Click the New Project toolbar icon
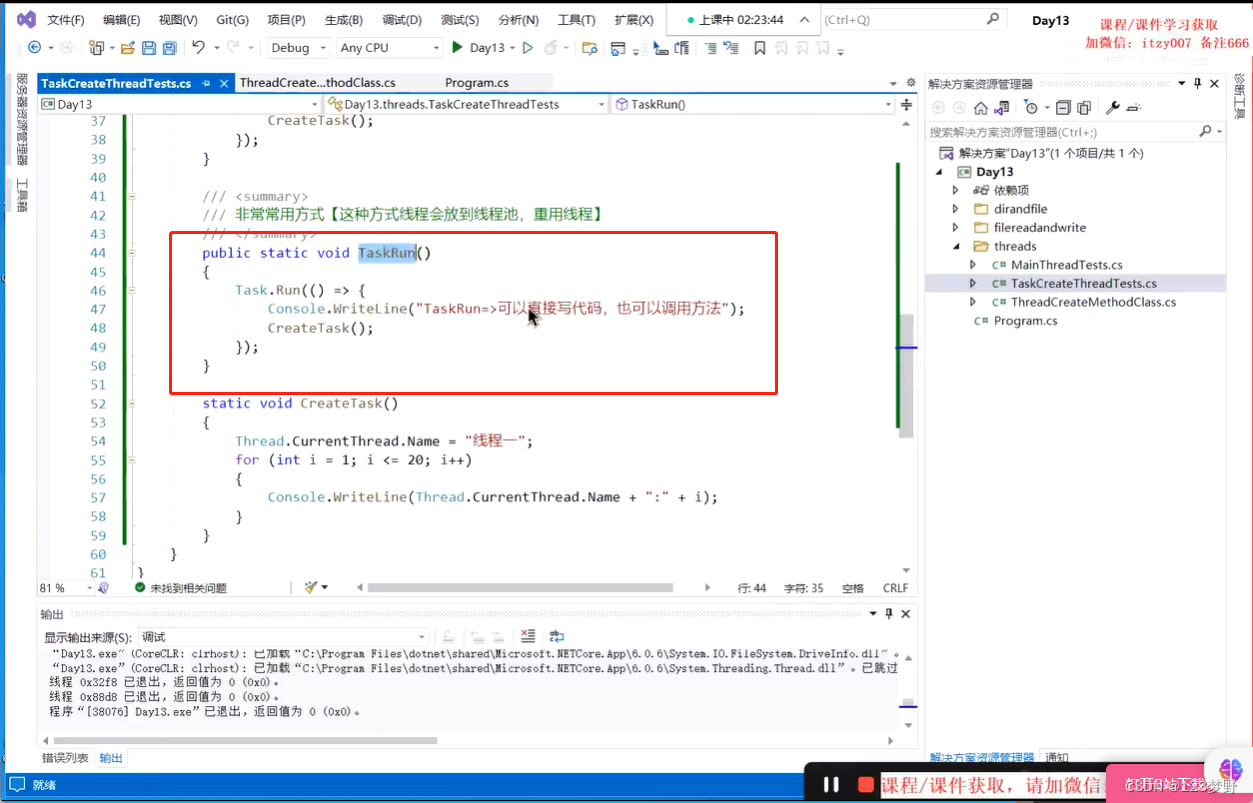Screen dimensions: 1253x803 pos(96,47)
